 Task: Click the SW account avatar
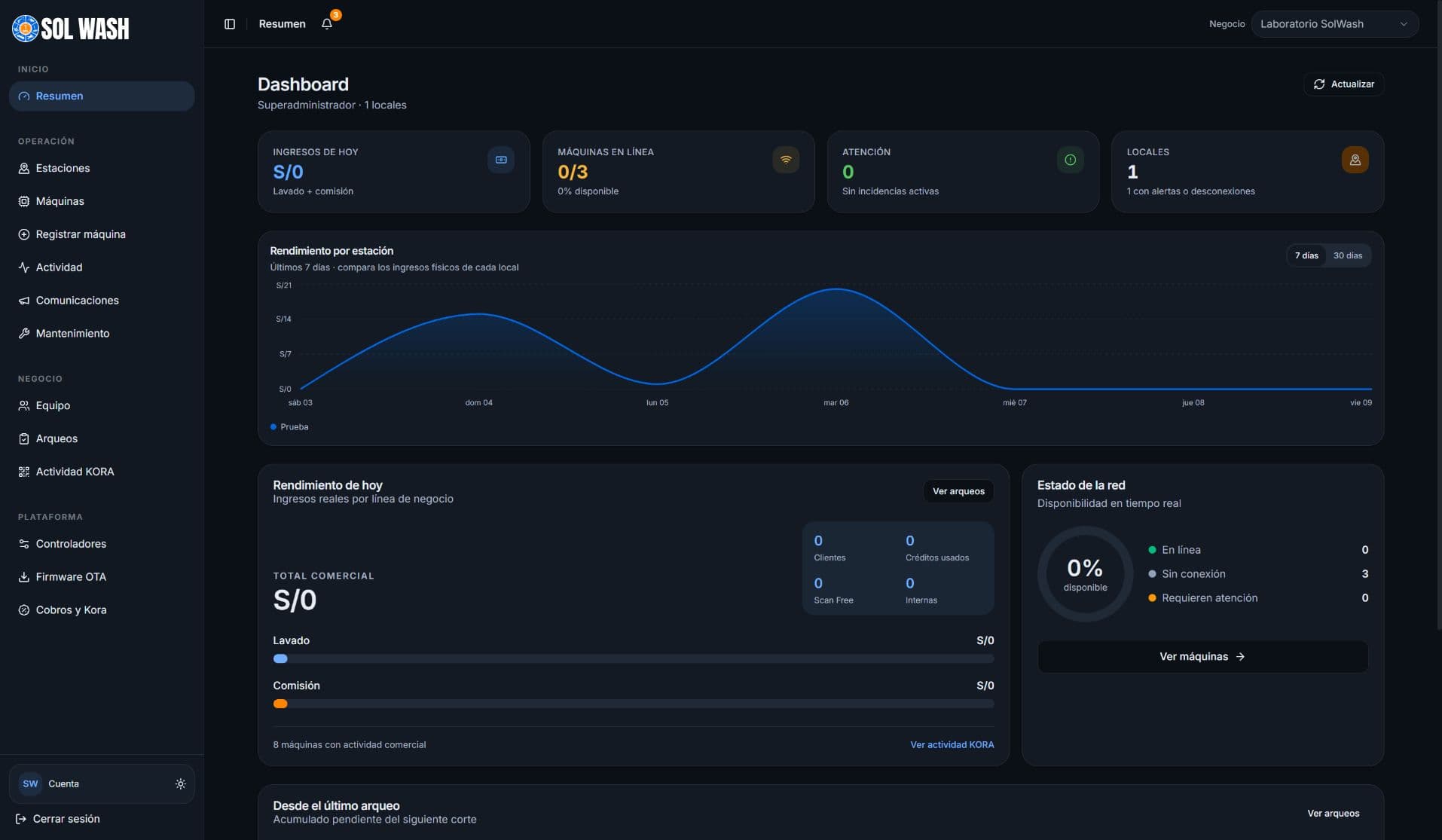pyautogui.click(x=30, y=783)
